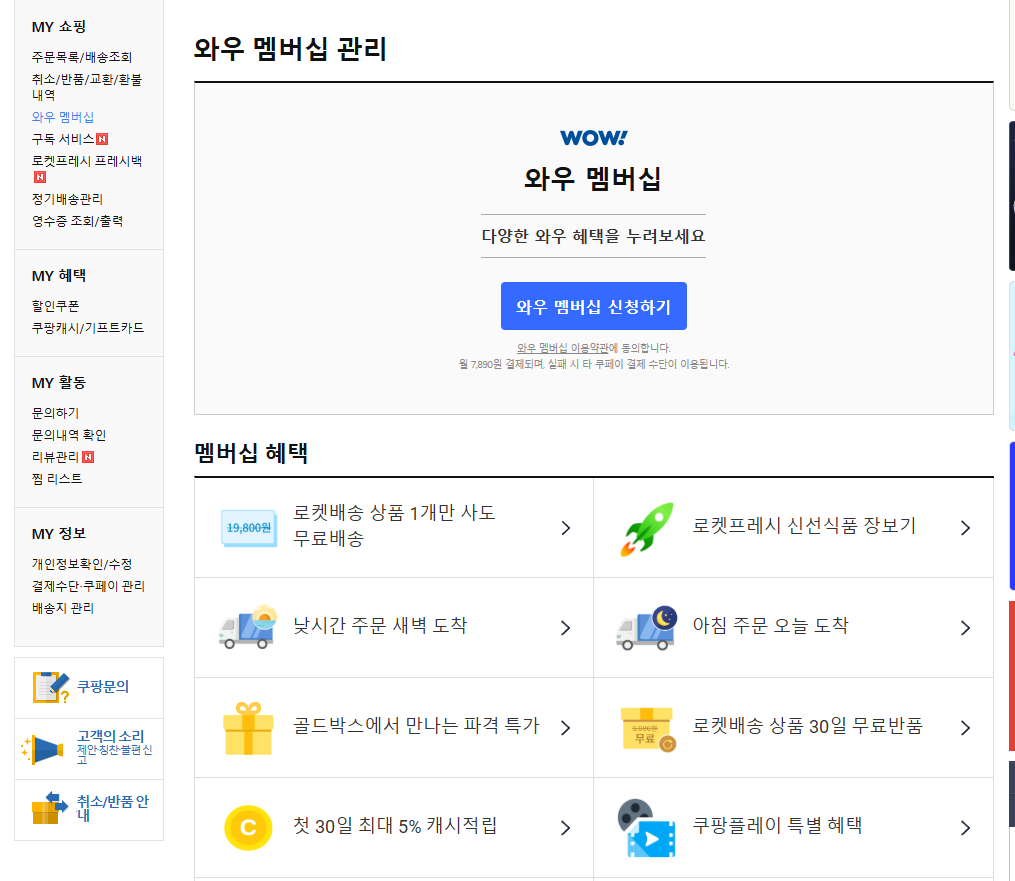The height and width of the screenshot is (881, 1015).
Task: Open 개인정보확인/수정 menu item
Action: 82,564
